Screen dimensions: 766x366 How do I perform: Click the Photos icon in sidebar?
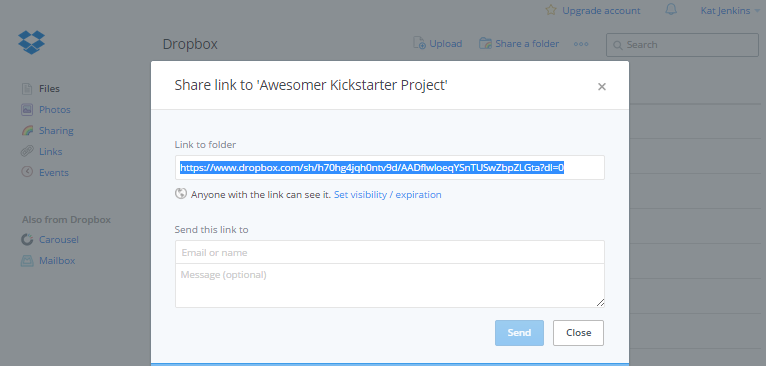point(27,109)
